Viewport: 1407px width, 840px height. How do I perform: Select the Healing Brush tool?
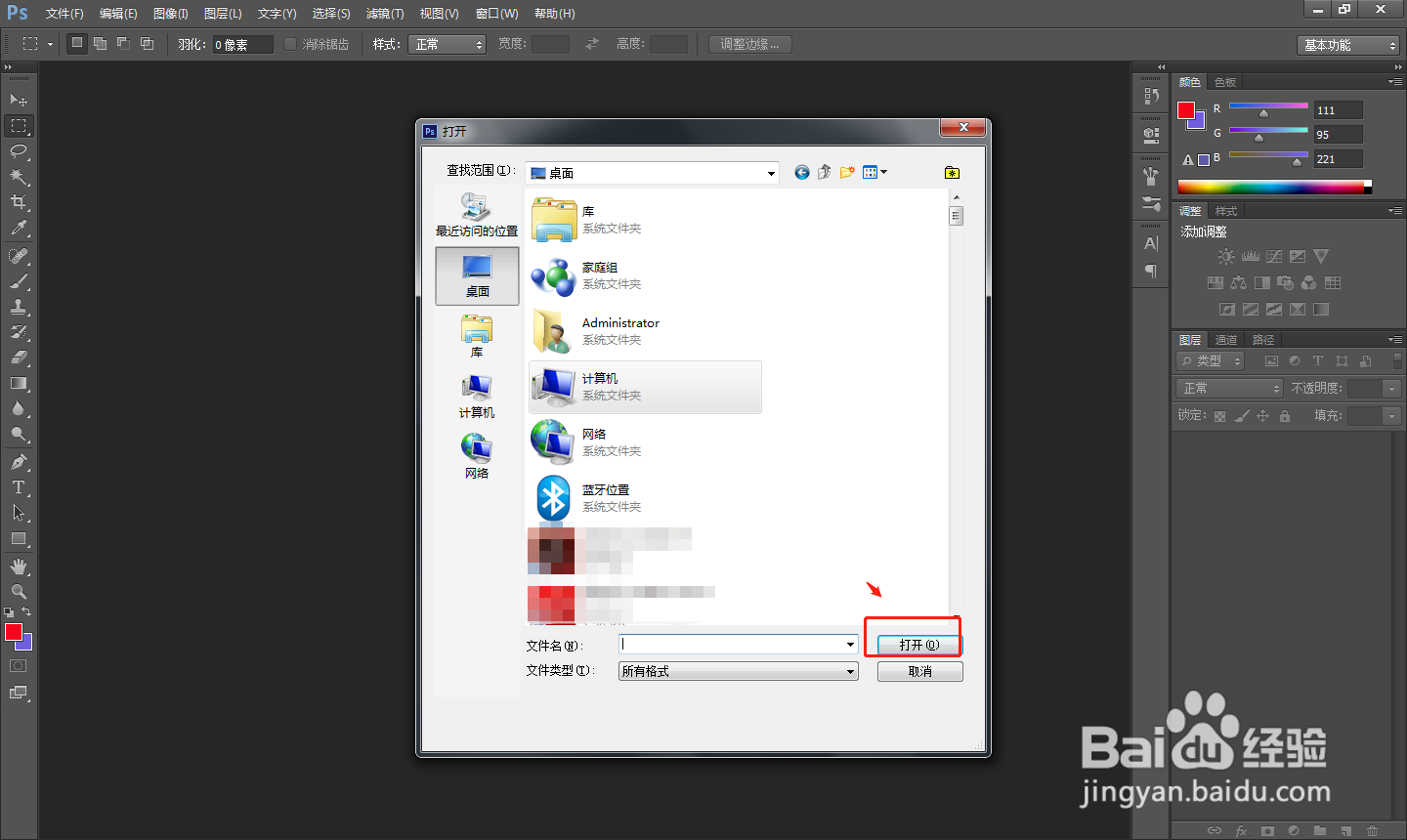pyautogui.click(x=19, y=256)
